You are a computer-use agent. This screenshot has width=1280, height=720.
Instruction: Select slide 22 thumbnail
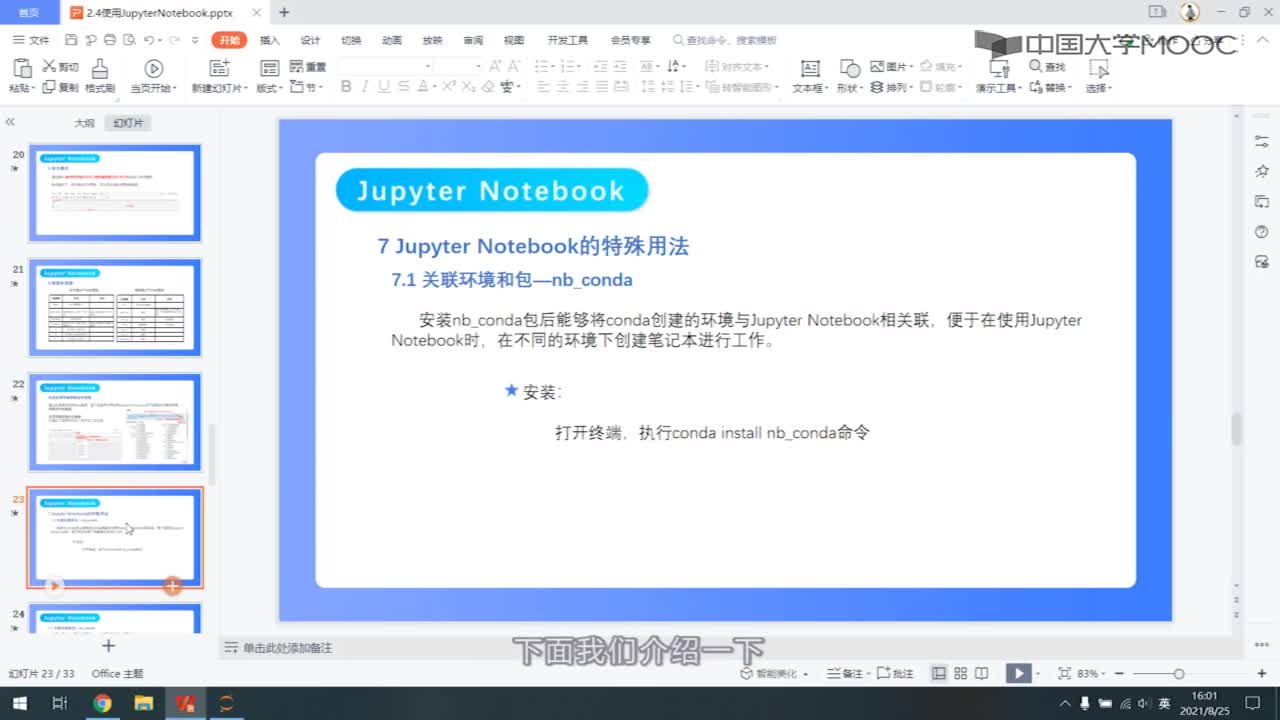tap(115, 422)
